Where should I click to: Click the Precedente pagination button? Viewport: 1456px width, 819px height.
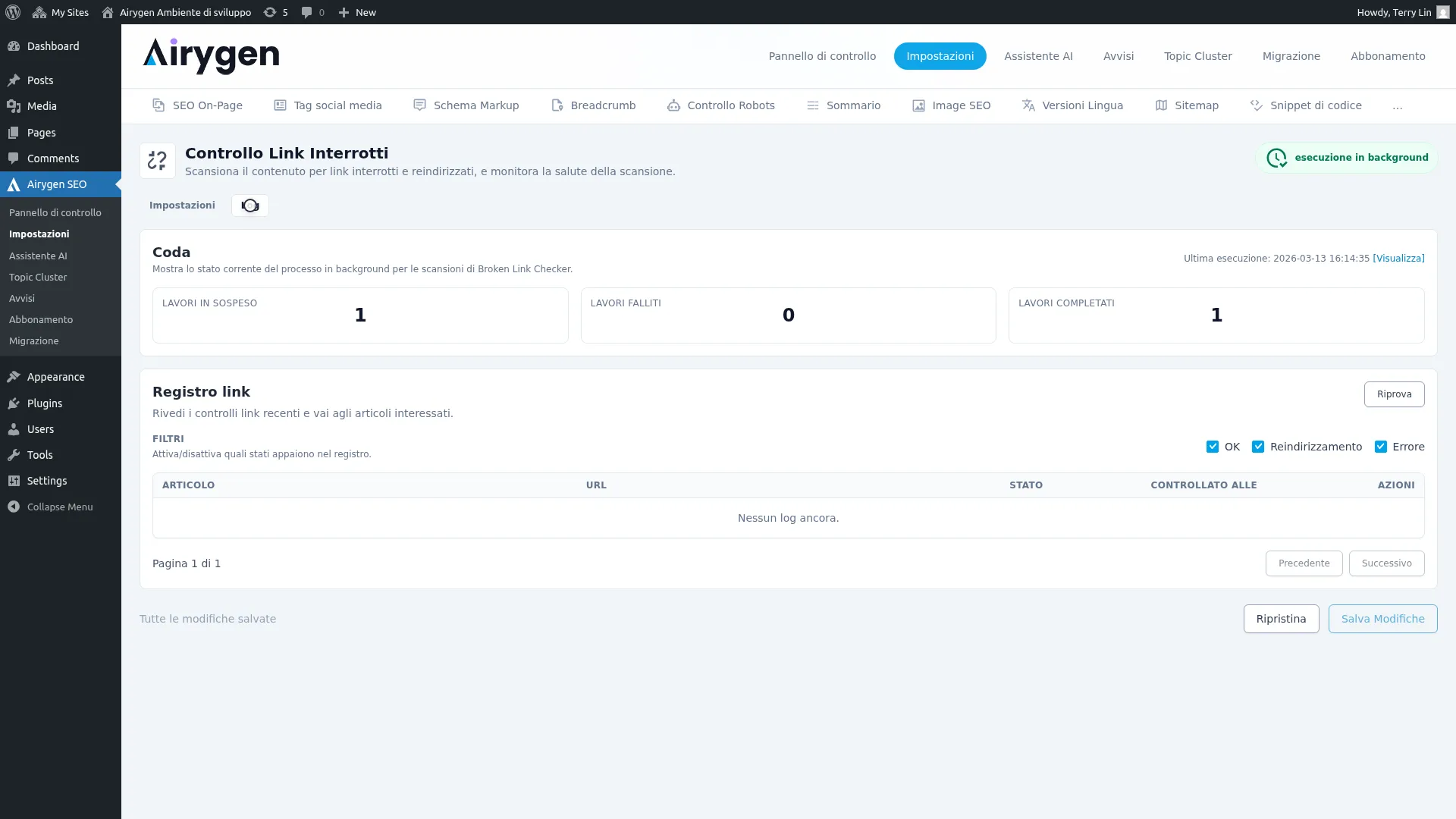click(x=1304, y=563)
